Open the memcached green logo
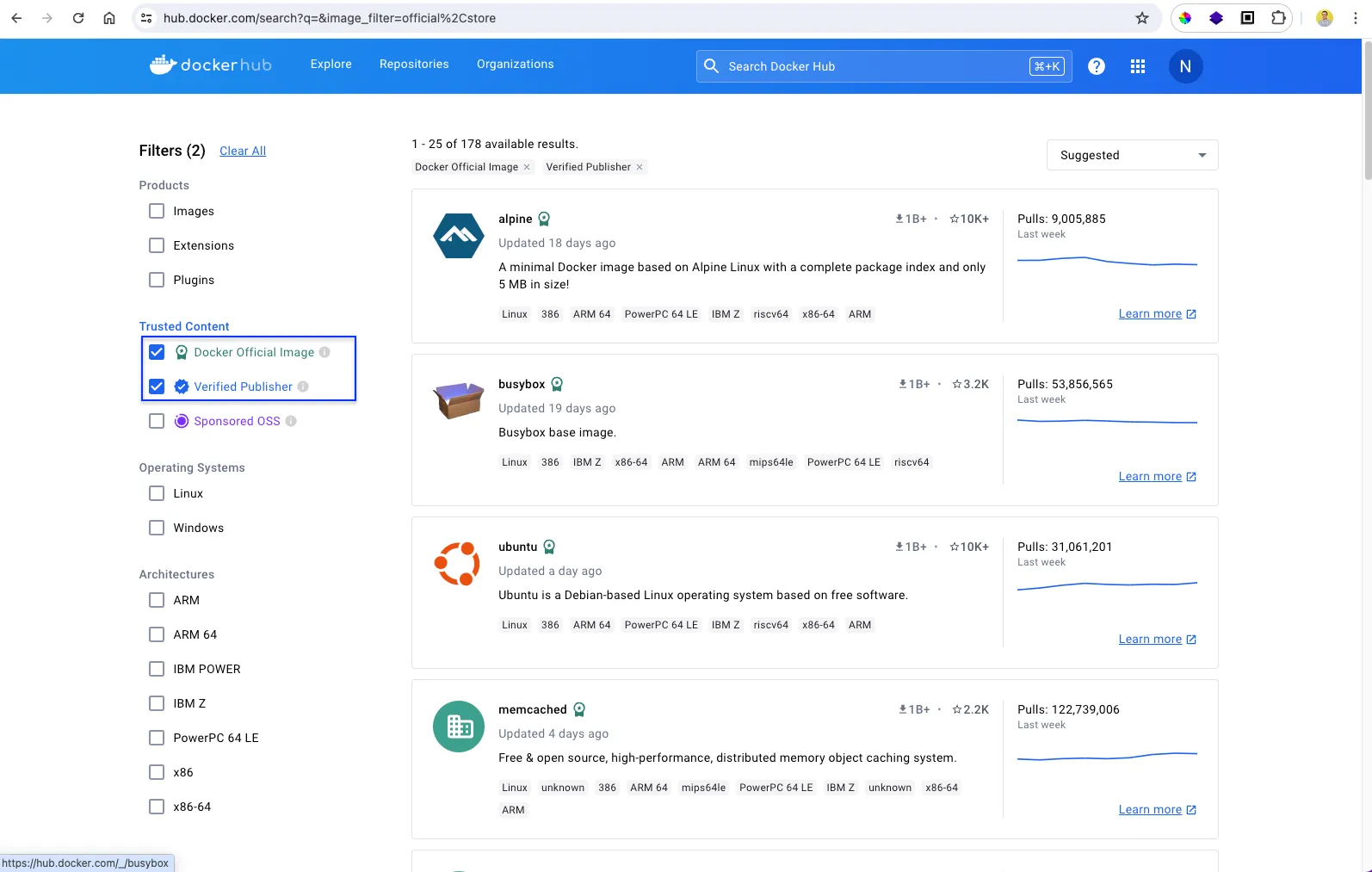The height and width of the screenshot is (872, 1372). (x=459, y=727)
